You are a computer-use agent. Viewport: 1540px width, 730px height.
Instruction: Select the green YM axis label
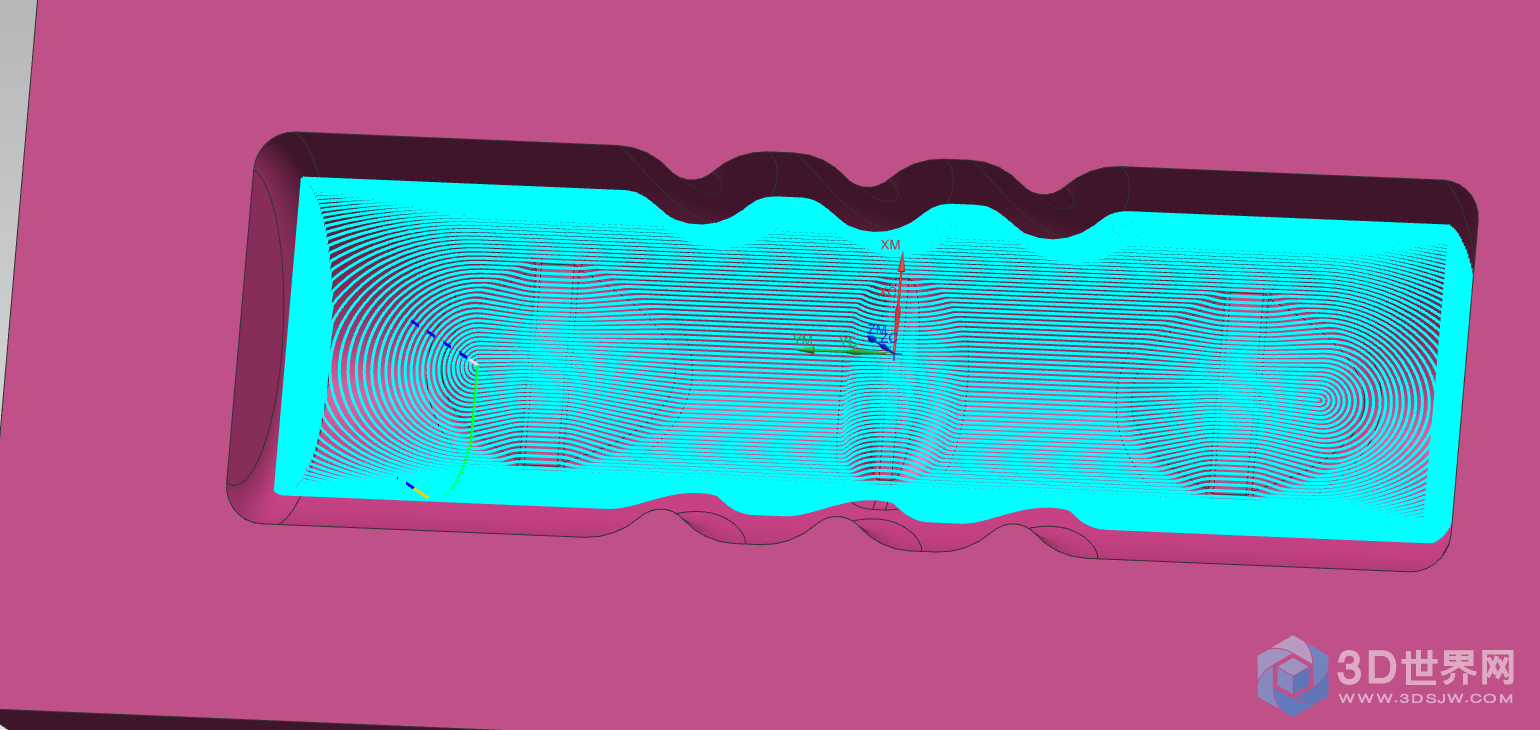click(x=803, y=341)
